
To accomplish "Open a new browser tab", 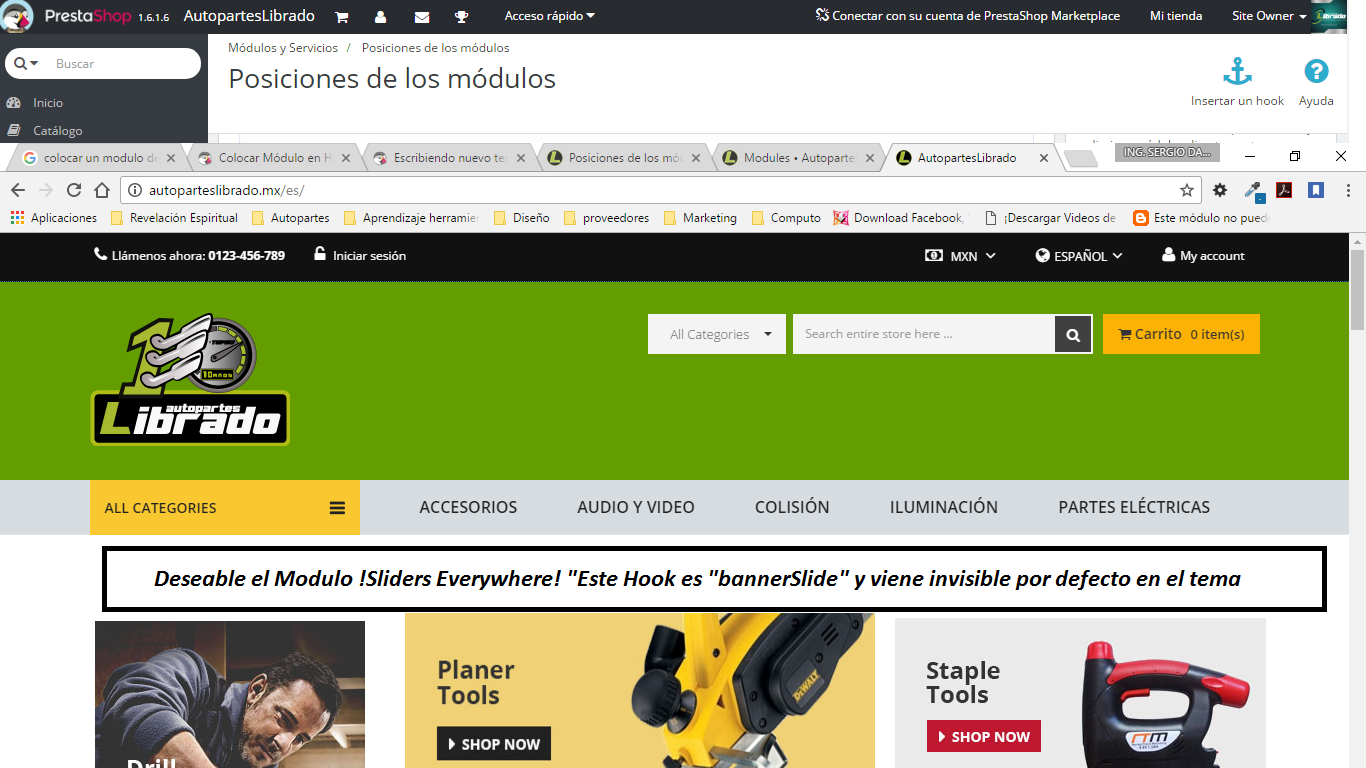I will [1080, 159].
